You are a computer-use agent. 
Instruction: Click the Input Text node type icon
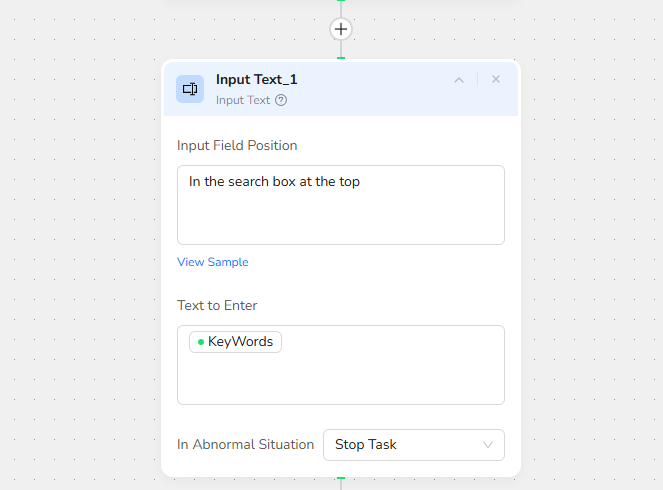pyautogui.click(x=190, y=89)
